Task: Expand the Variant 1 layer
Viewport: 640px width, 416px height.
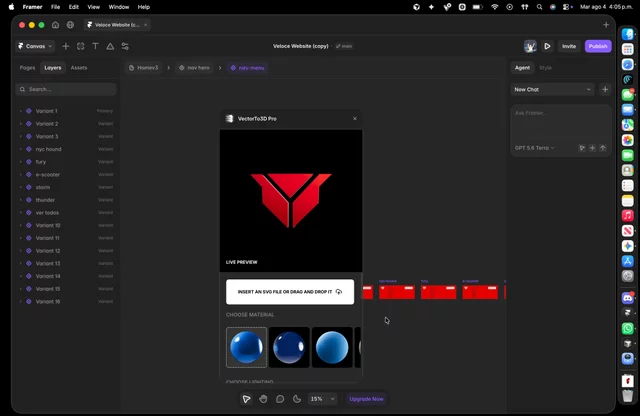Action: 20,111
